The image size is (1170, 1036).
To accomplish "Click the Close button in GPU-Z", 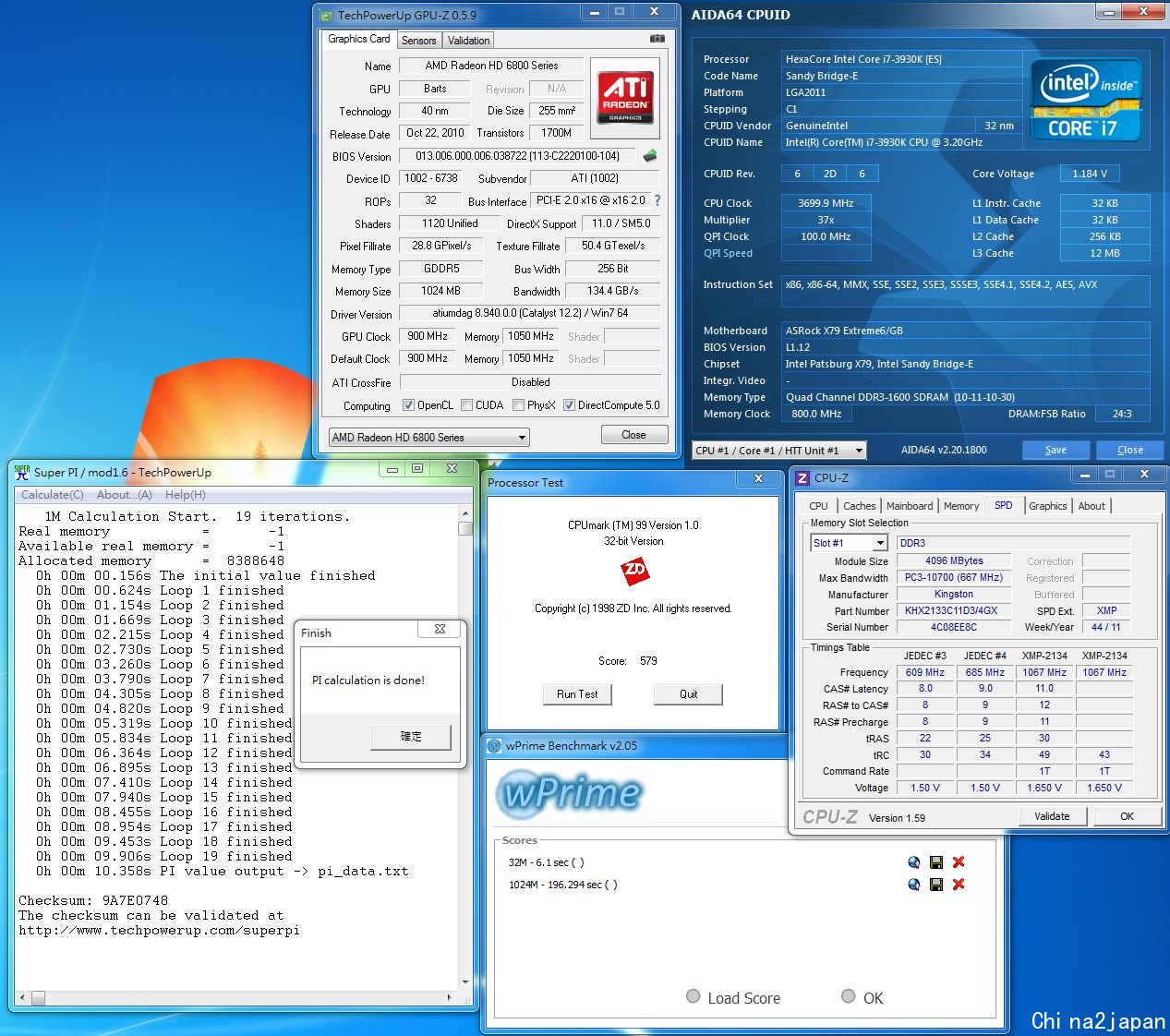I will 633,435.
